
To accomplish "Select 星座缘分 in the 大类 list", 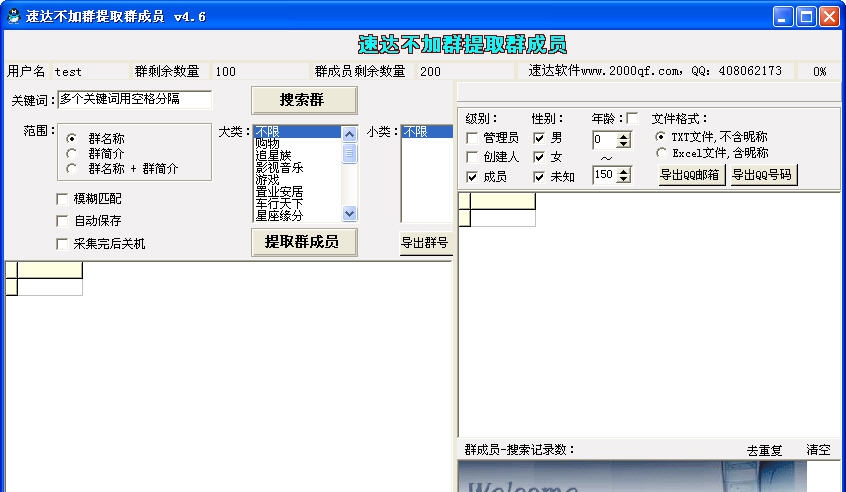I will pyautogui.click(x=297, y=216).
